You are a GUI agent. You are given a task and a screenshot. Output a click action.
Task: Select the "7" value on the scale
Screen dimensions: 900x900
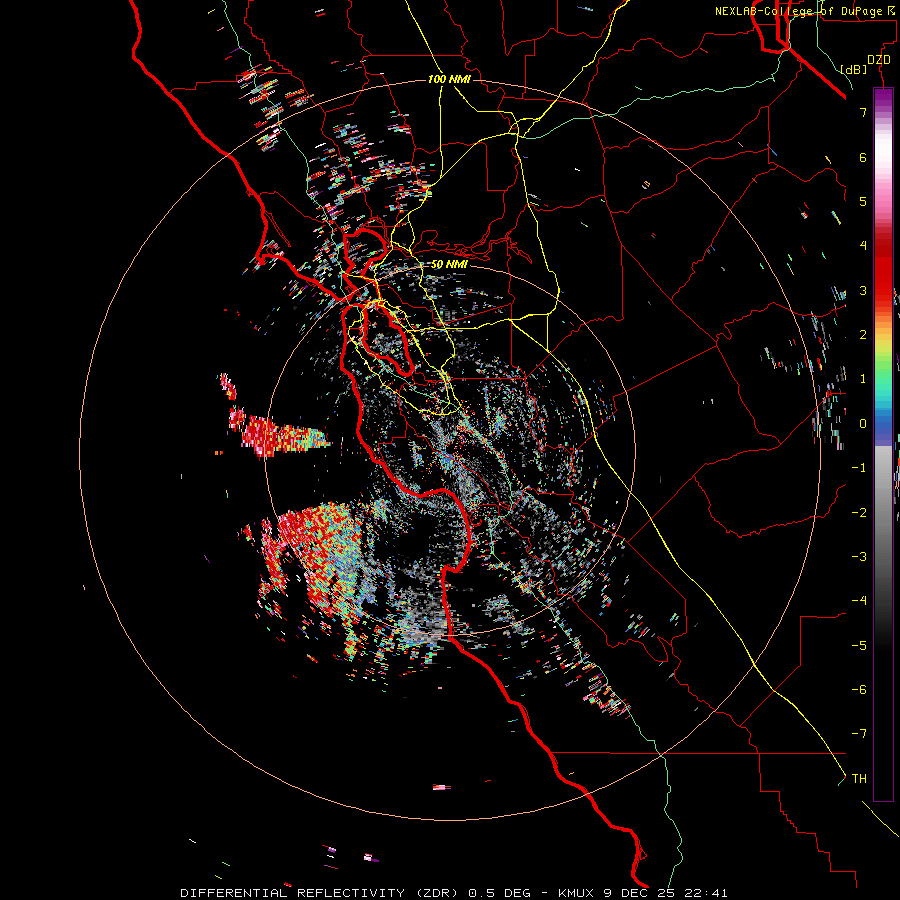coord(863,112)
